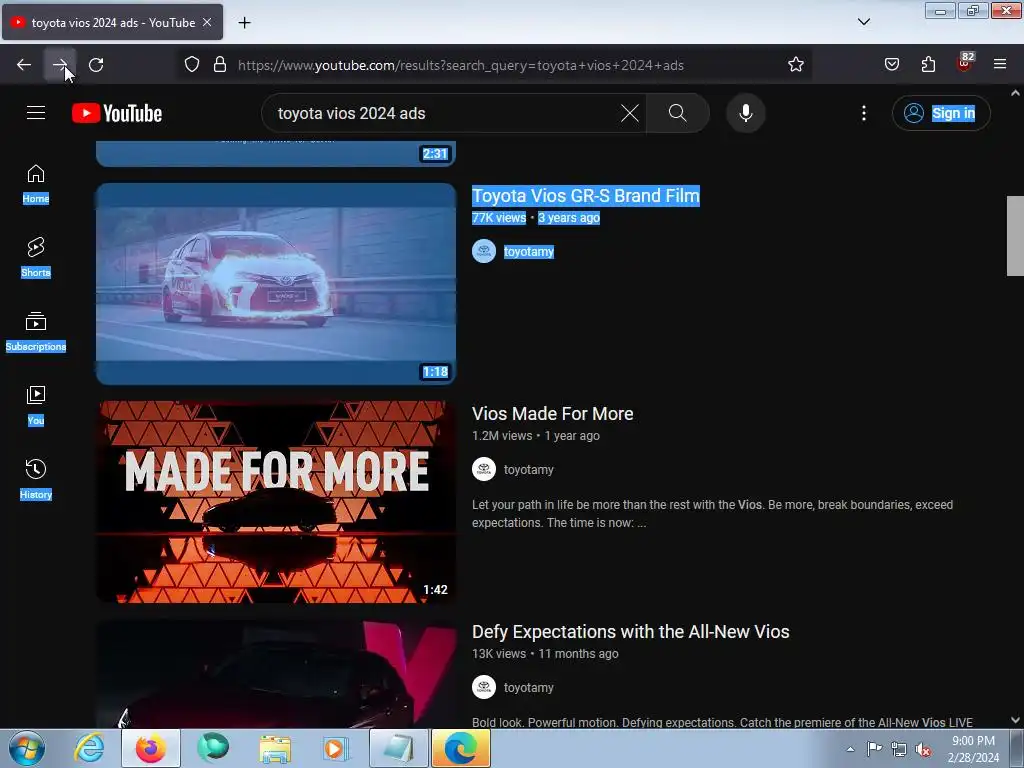The height and width of the screenshot is (768, 1024).
Task: Open the notepad taskbar icon
Action: point(399,748)
